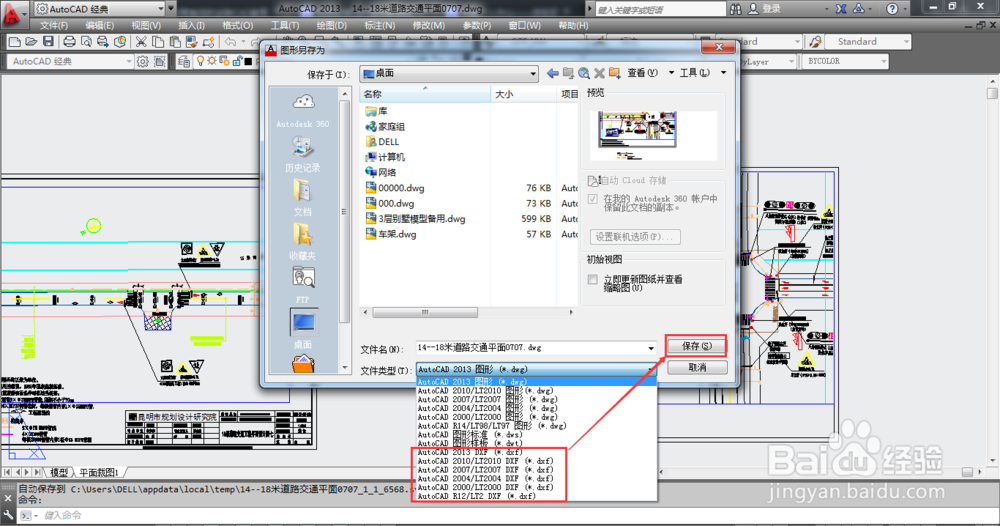Image resolution: width=1000 pixels, height=526 pixels.
Task: Switch to the 平面截图1 layout tab
Action: click(99, 472)
